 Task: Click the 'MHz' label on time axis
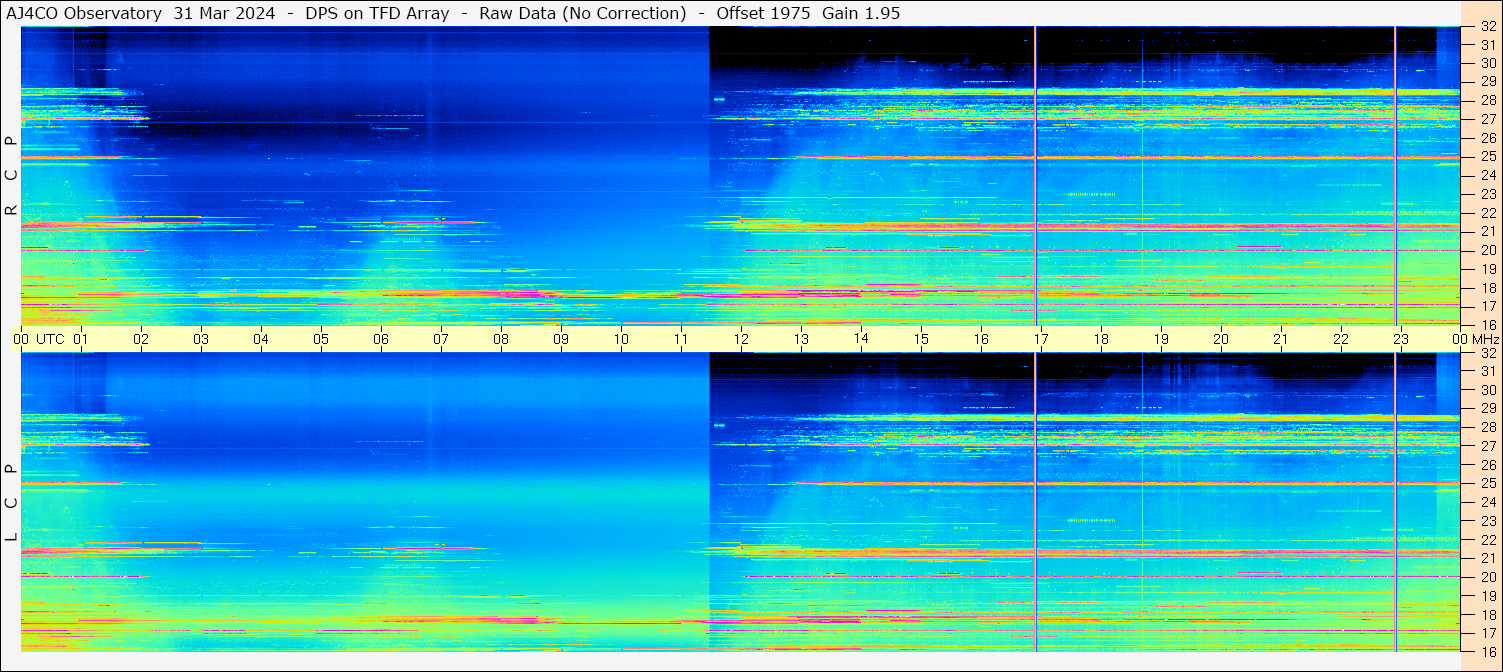tap(1485, 339)
